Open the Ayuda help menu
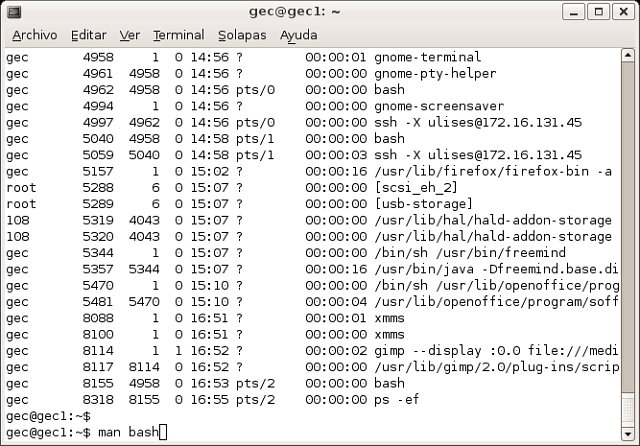This screenshot has height=446, width=640. point(299,35)
